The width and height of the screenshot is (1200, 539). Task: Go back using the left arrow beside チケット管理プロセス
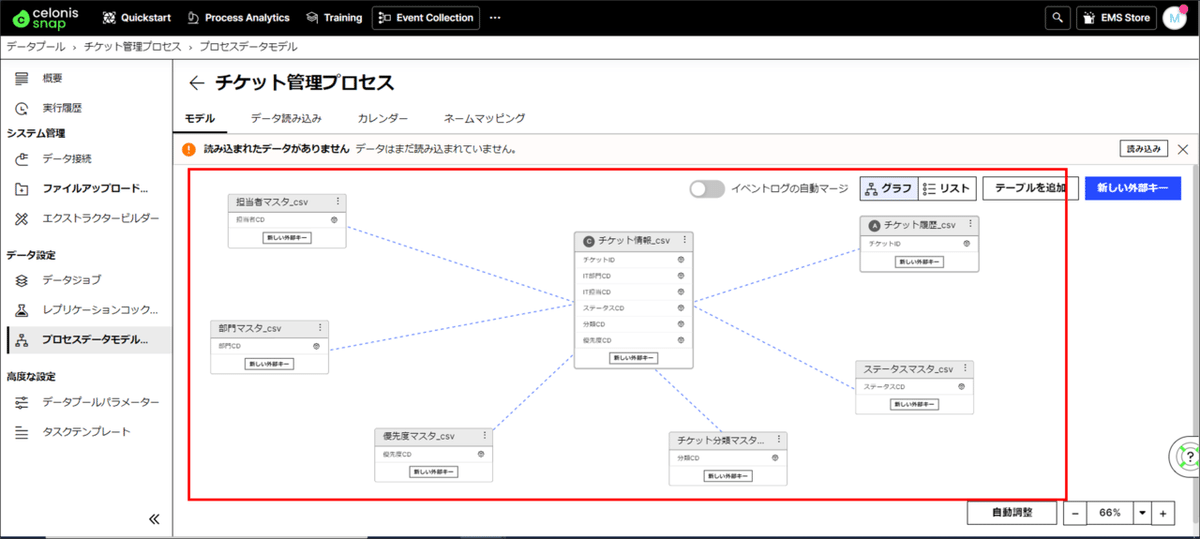(196, 83)
